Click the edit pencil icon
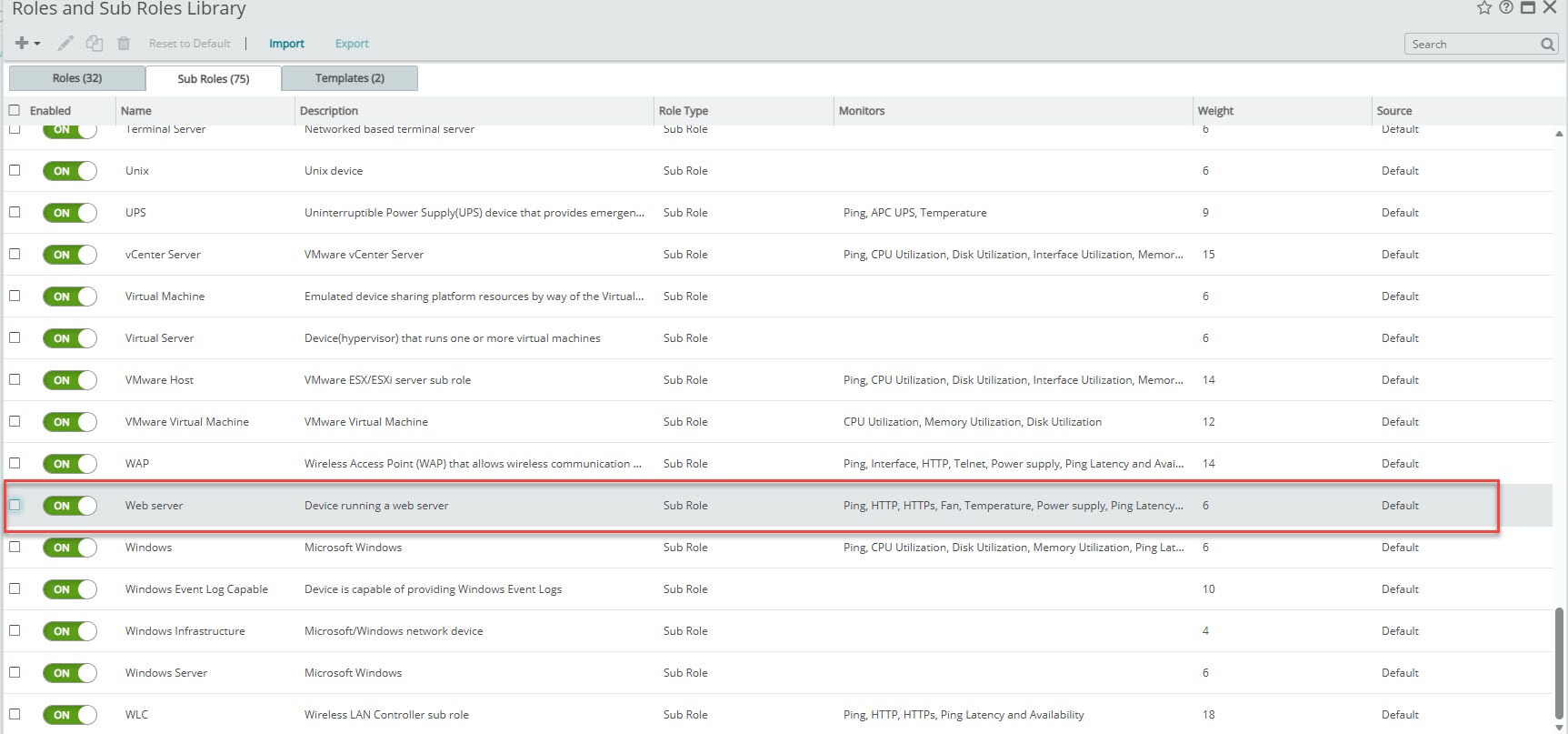Image resolution: width=1568 pixels, height=734 pixels. [x=65, y=43]
